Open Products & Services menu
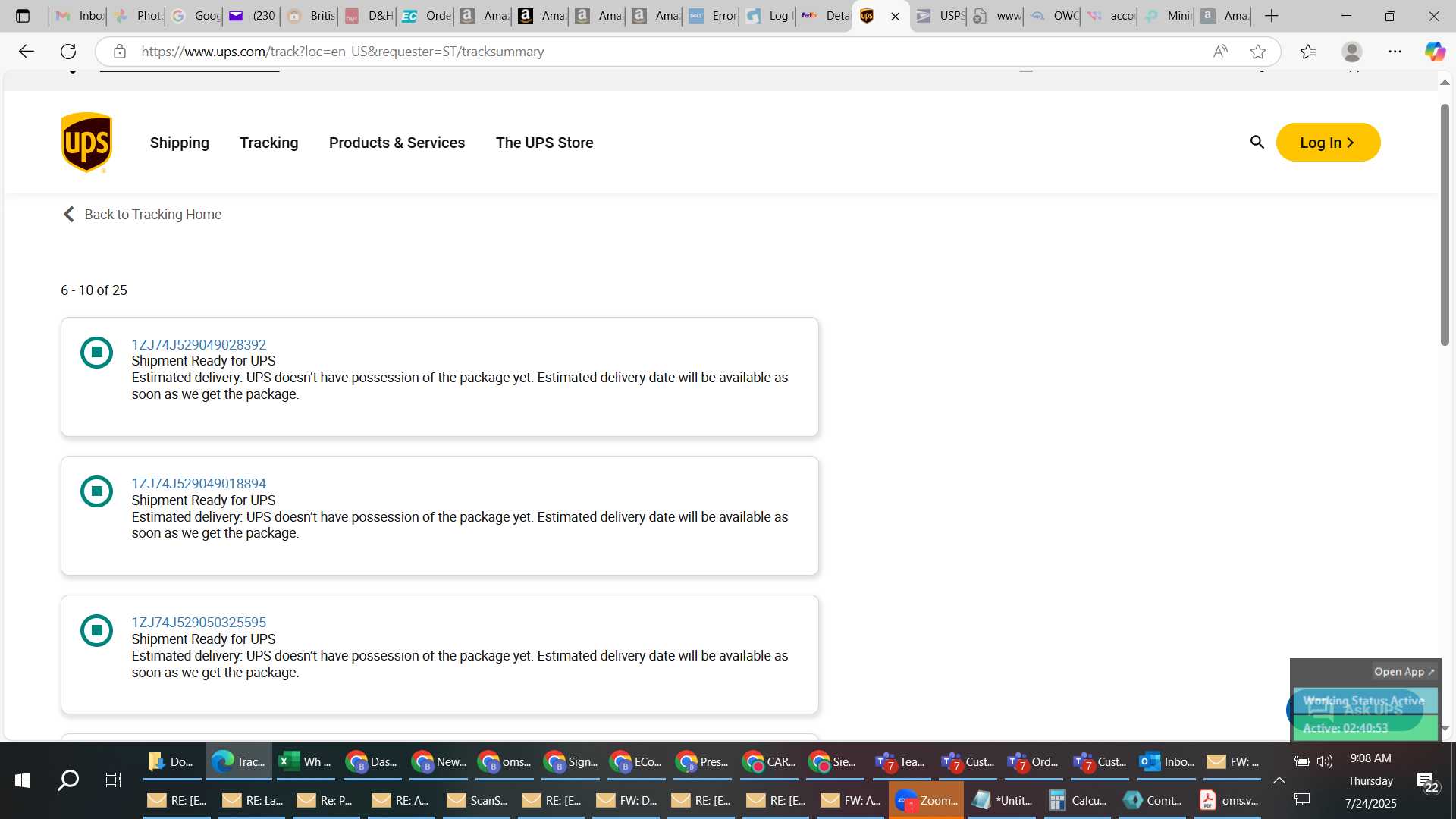Image resolution: width=1456 pixels, height=819 pixels. (x=397, y=143)
